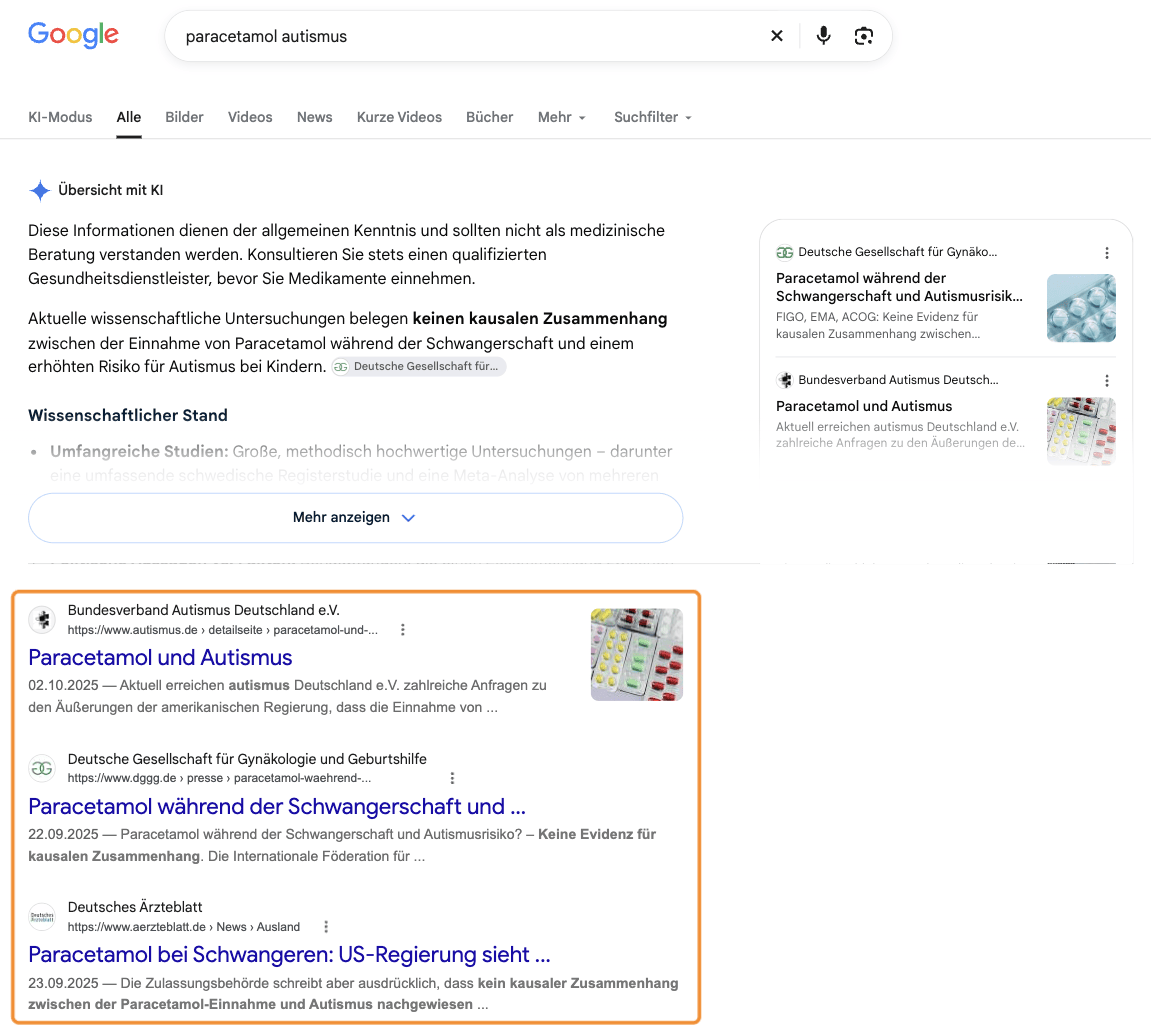Open options menu for Deutsche Gesellschaft für Gynäko... card

click(x=1107, y=253)
